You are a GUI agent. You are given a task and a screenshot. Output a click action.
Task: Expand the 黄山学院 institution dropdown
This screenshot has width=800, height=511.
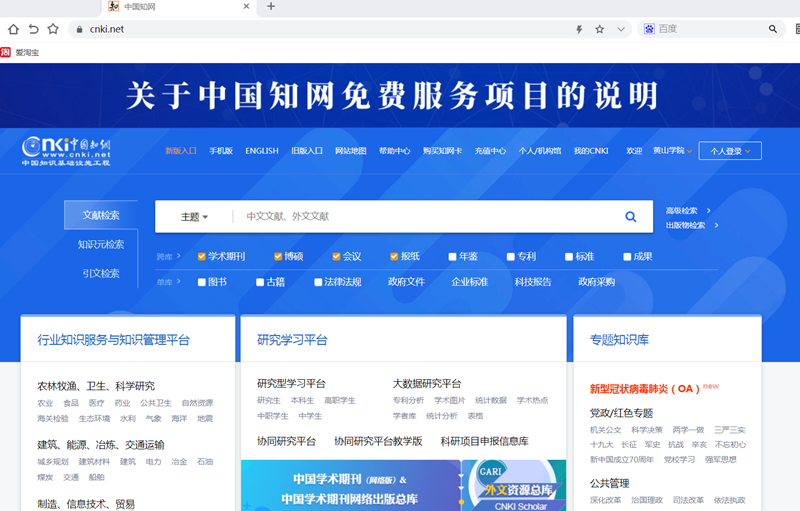672,151
